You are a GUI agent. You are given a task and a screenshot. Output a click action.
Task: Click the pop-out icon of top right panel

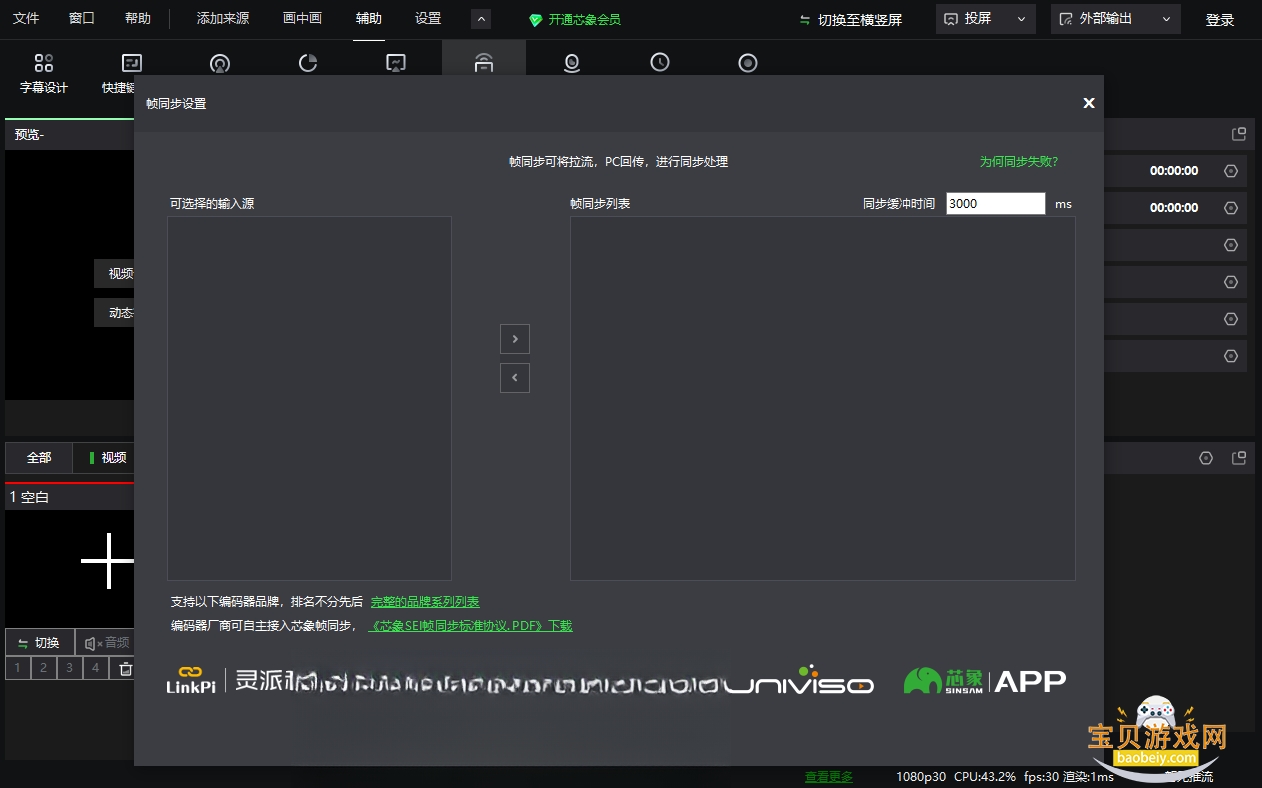click(1239, 134)
